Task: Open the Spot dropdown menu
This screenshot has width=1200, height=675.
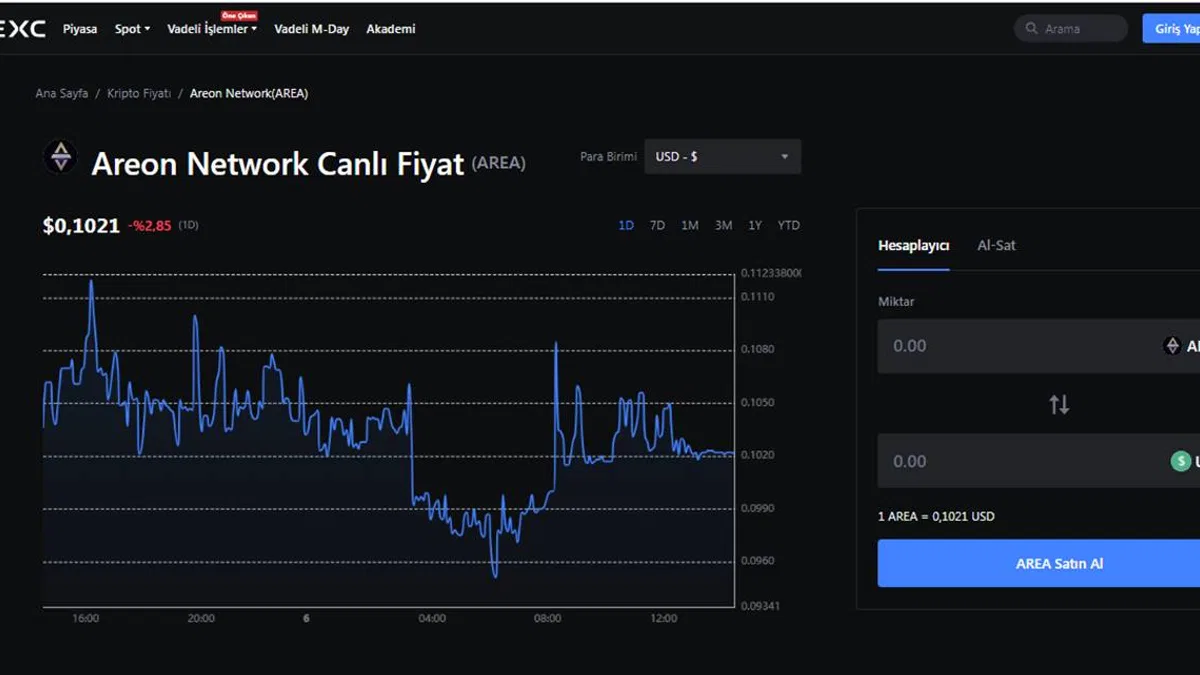Action: 132,29
